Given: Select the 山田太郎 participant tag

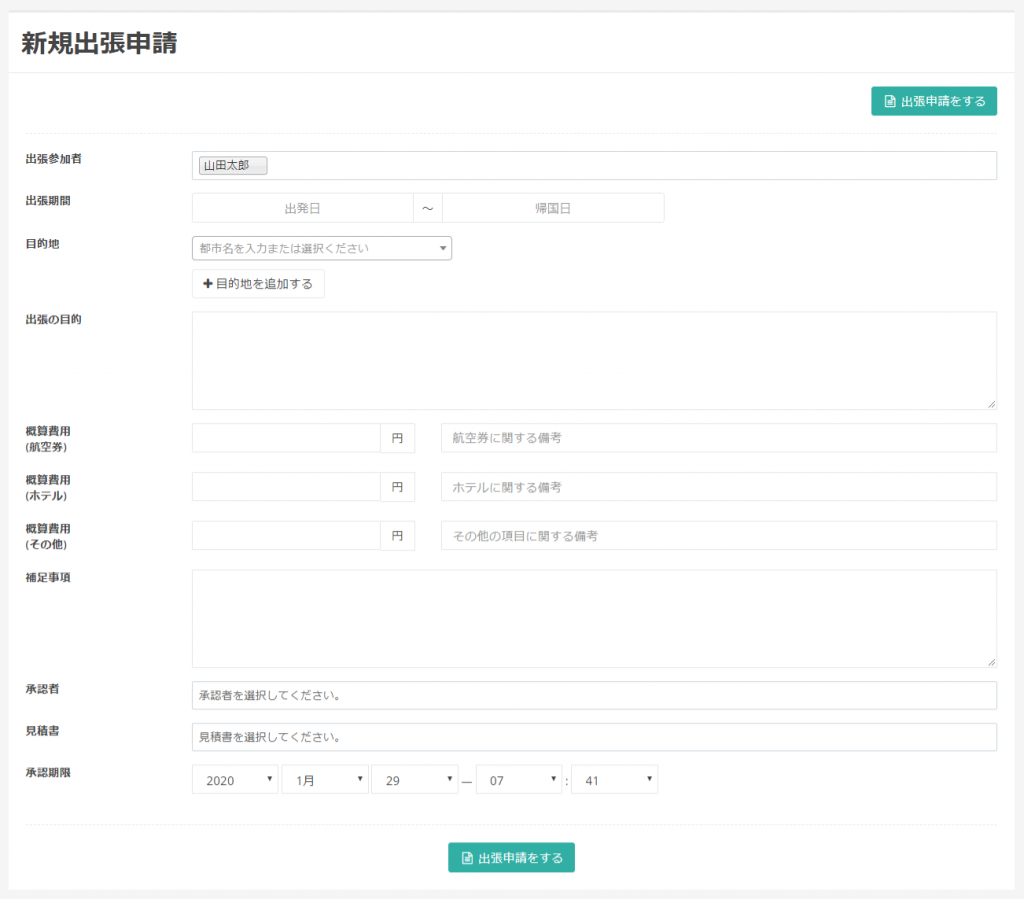Looking at the screenshot, I should [x=232, y=166].
